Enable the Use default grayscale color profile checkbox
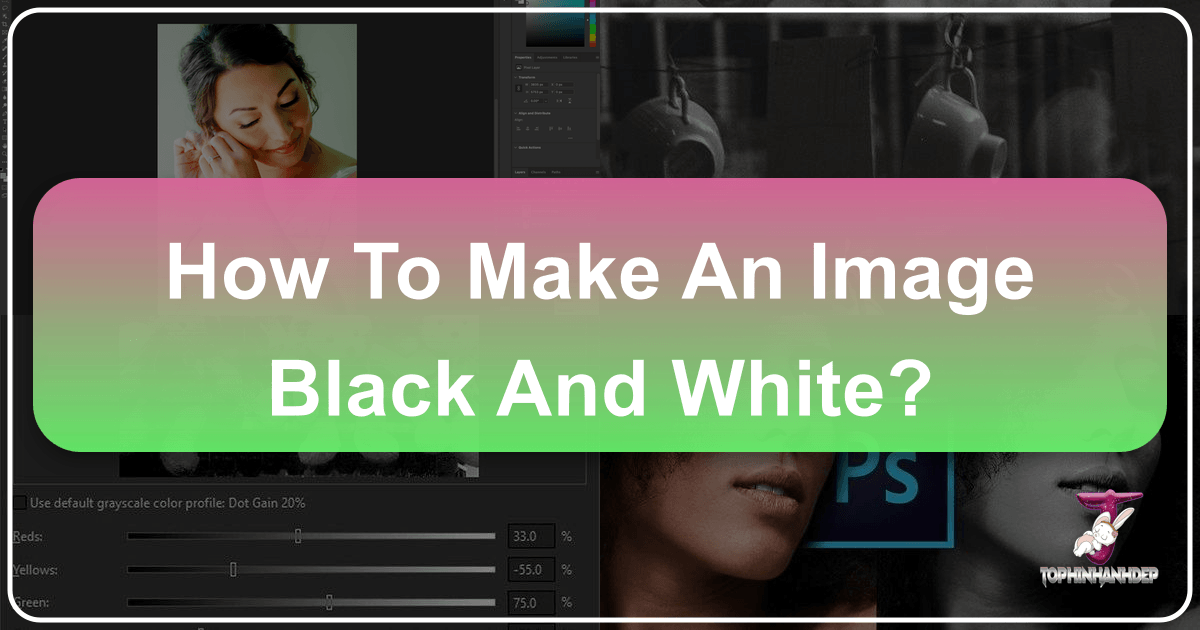The image size is (1200, 630). click(x=18, y=503)
